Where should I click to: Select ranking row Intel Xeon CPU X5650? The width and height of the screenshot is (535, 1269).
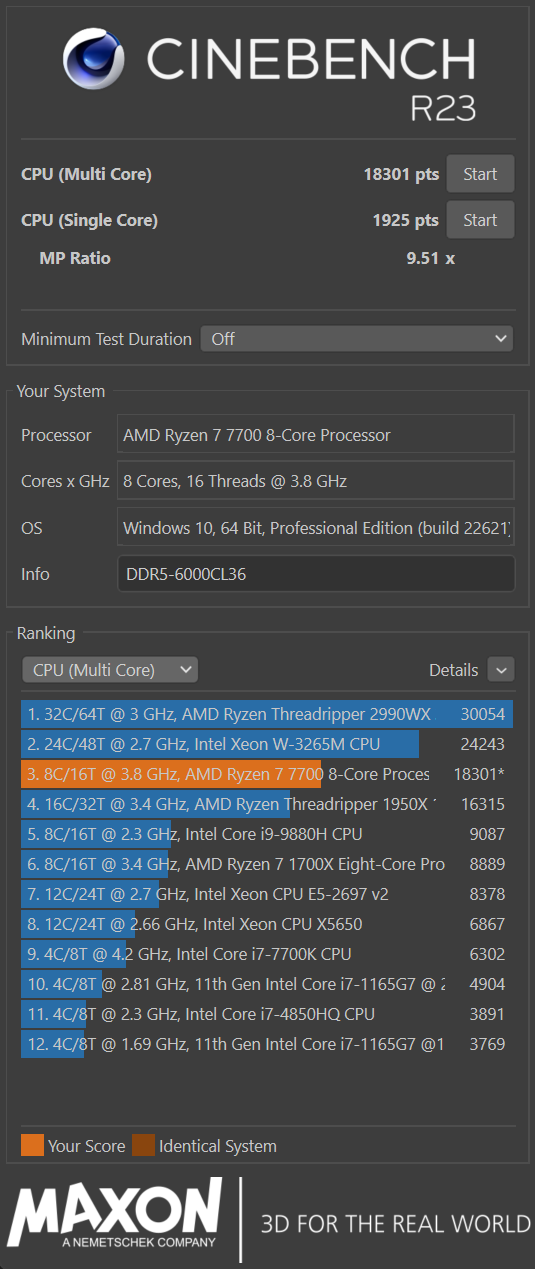[267, 924]
